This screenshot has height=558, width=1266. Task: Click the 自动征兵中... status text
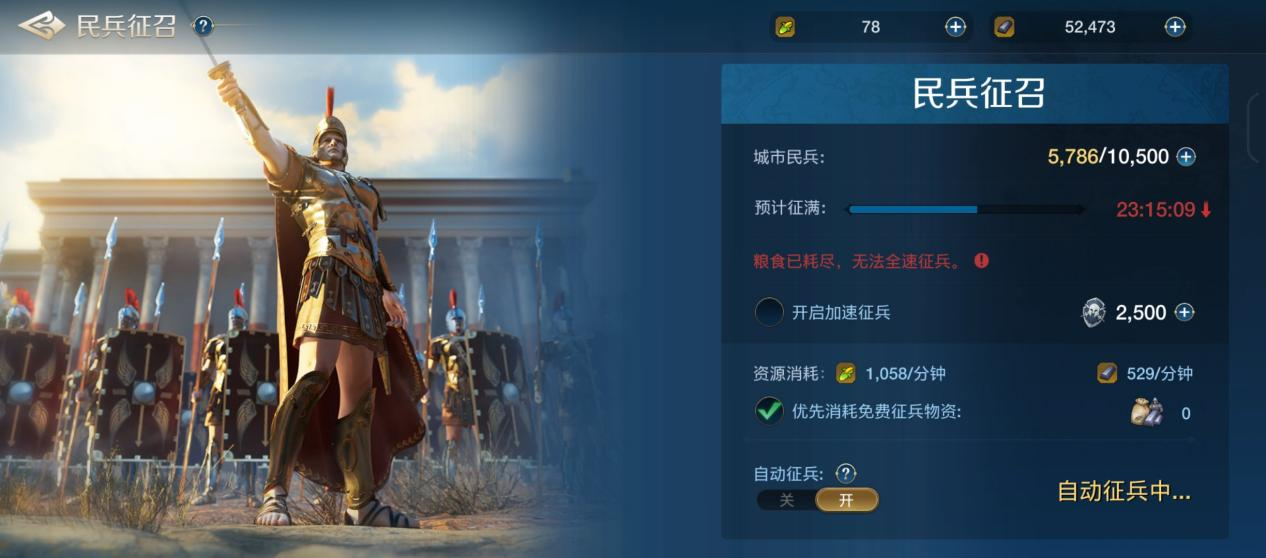tap(1124, 492)
